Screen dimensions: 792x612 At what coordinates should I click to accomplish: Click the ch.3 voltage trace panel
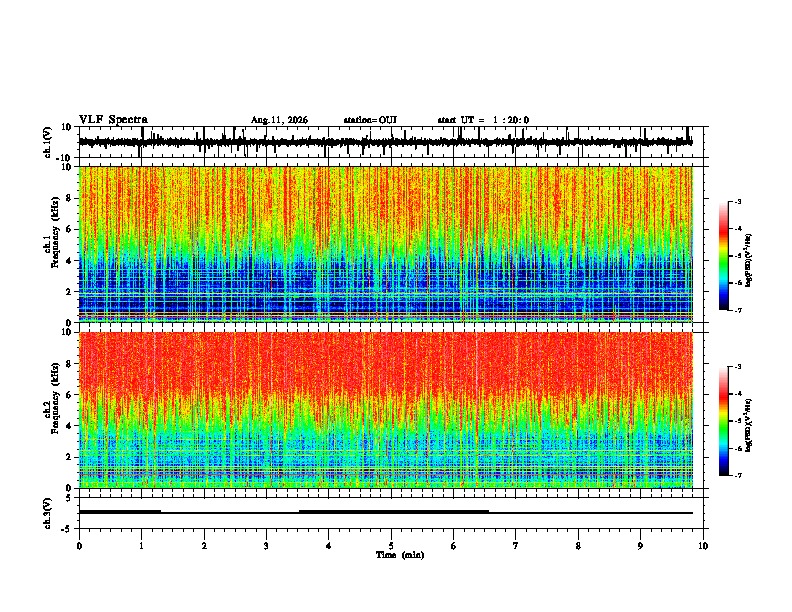click(x=391, y=513)
